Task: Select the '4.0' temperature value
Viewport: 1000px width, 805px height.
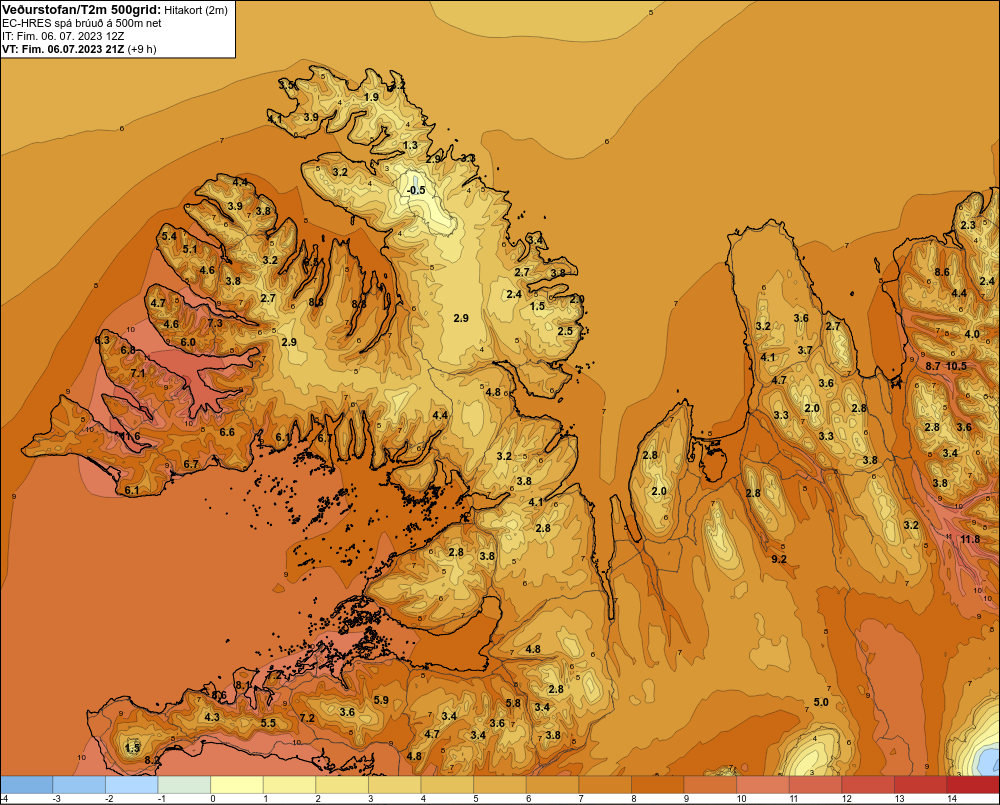Action: (x=972, y=334)
